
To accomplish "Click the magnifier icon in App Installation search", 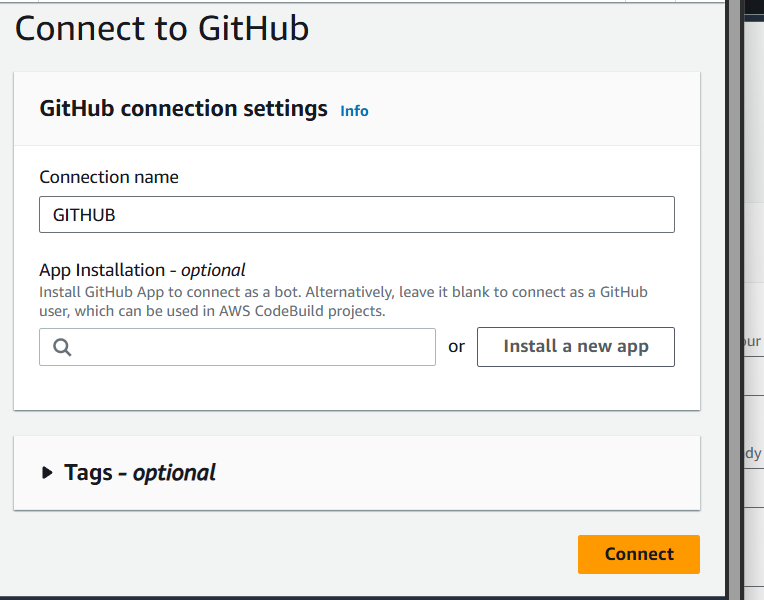I will point(62,348).
